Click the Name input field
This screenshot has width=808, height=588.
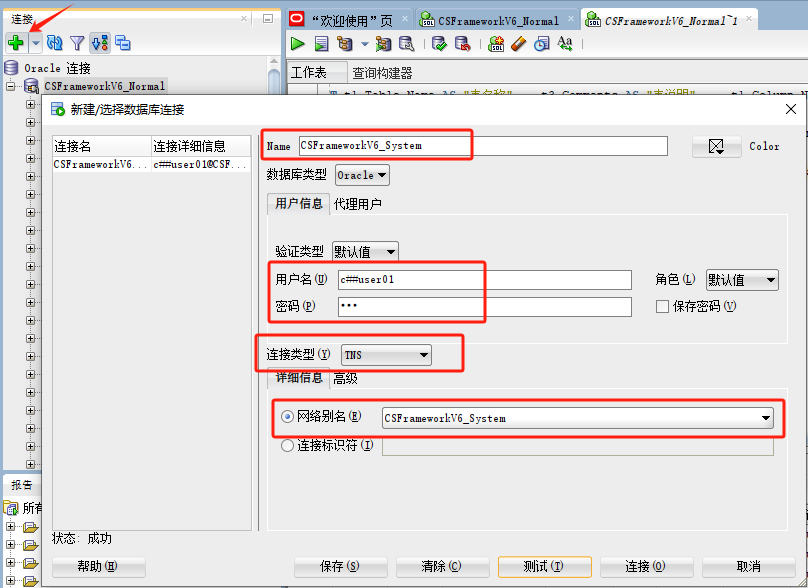coord(483,146)
